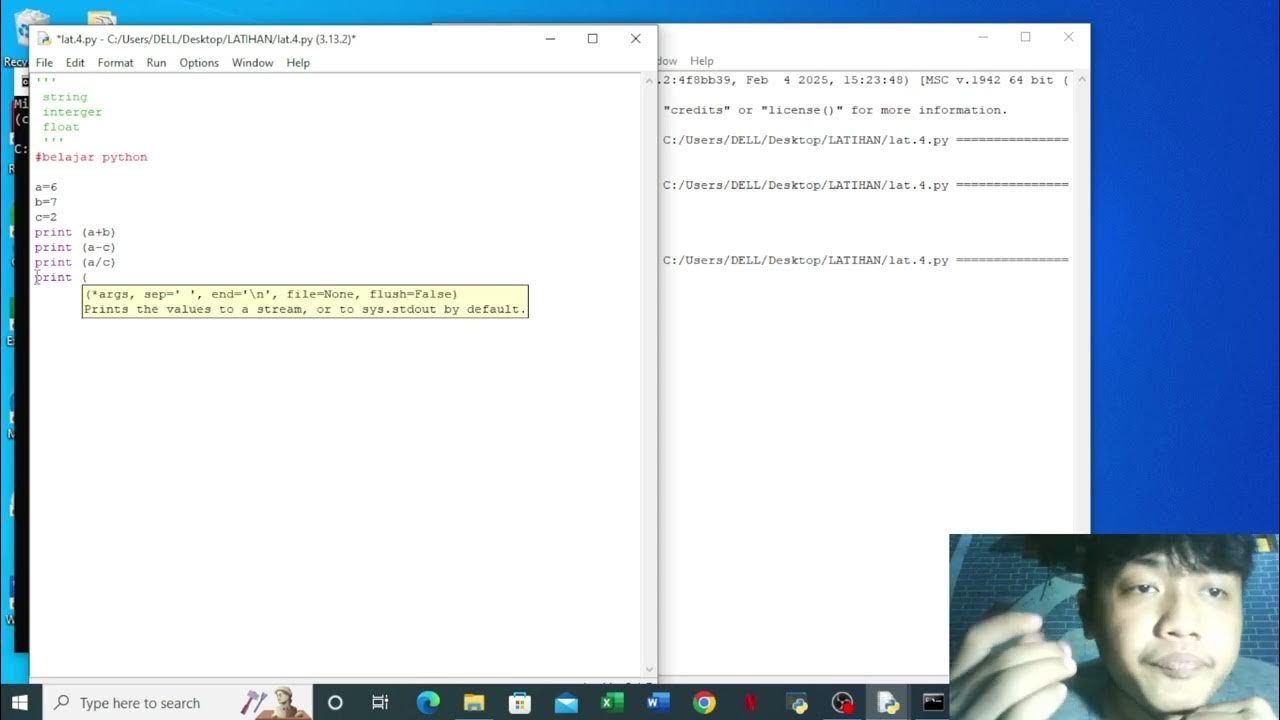Click the "string" text in the docstring
Viewport: 1280px width, 720px height.
tap(65, 97)
